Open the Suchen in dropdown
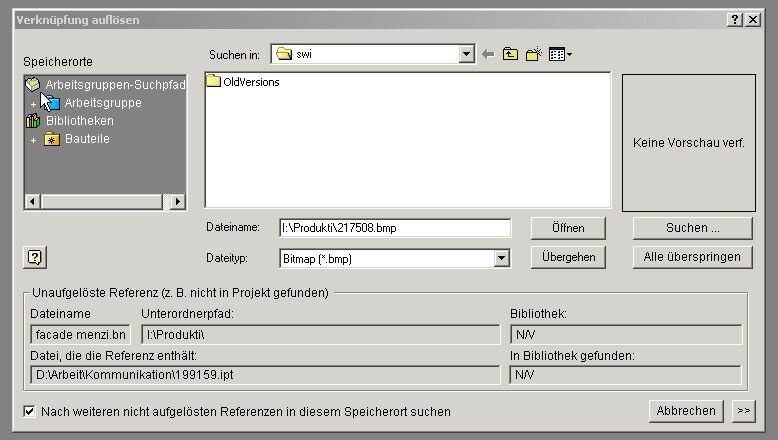The image size is (778, 440). tap(466, 54)
